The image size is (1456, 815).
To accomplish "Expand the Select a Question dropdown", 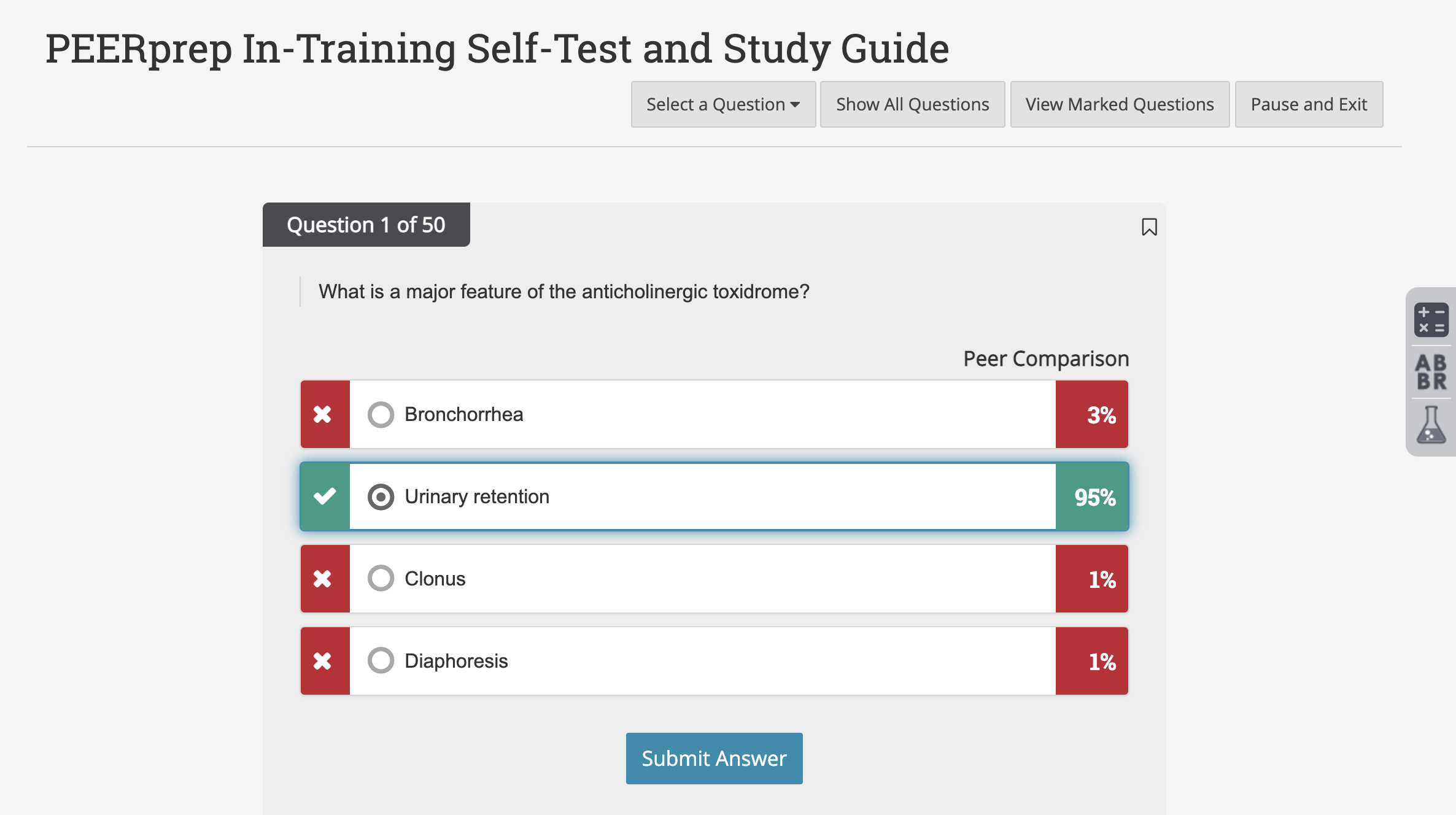I will pyautogui.click(x=723, y=104).
